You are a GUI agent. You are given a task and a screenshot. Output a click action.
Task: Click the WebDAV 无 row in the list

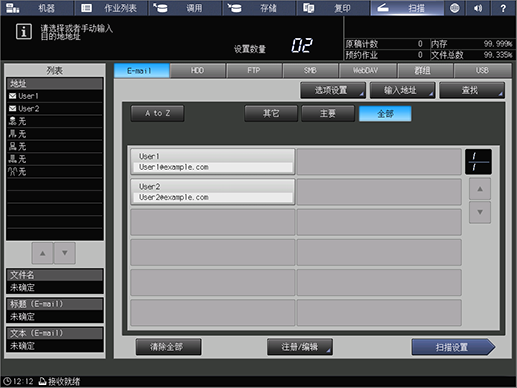click(55, 159)
